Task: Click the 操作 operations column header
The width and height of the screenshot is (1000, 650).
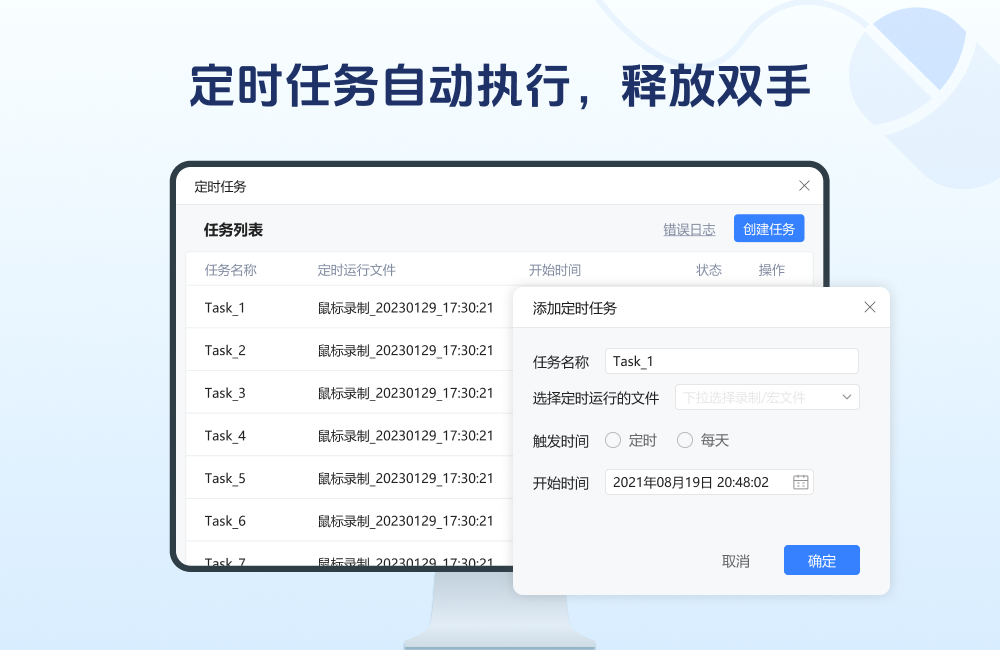Action: point(772,269)
